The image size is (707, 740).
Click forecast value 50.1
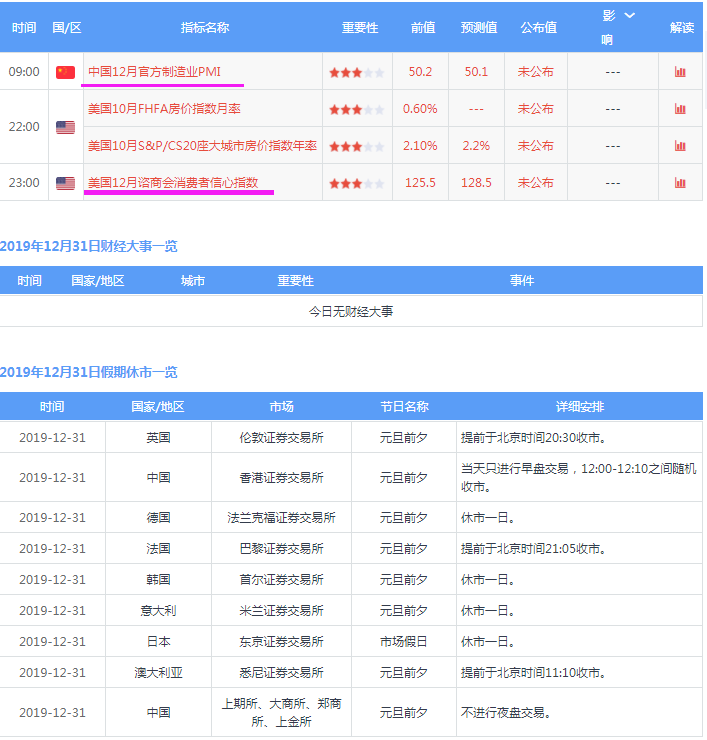(x=476, y=72)
